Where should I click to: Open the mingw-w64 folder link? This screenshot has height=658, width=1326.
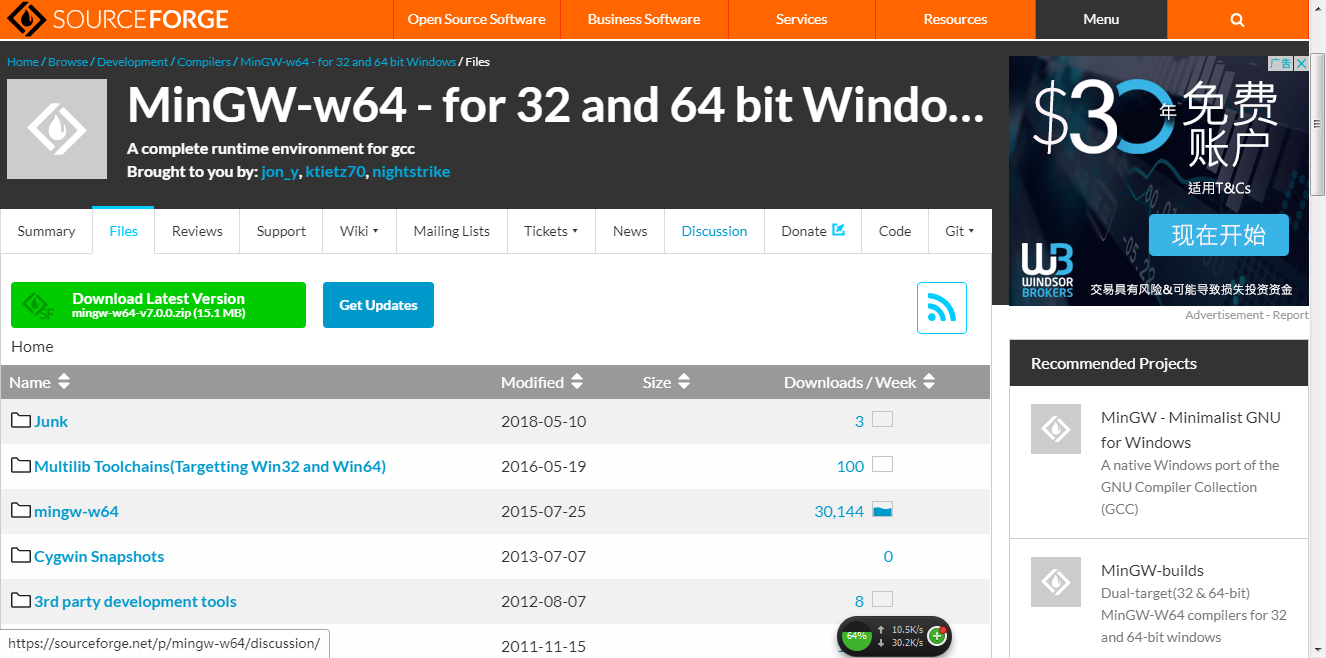point(76,511)
